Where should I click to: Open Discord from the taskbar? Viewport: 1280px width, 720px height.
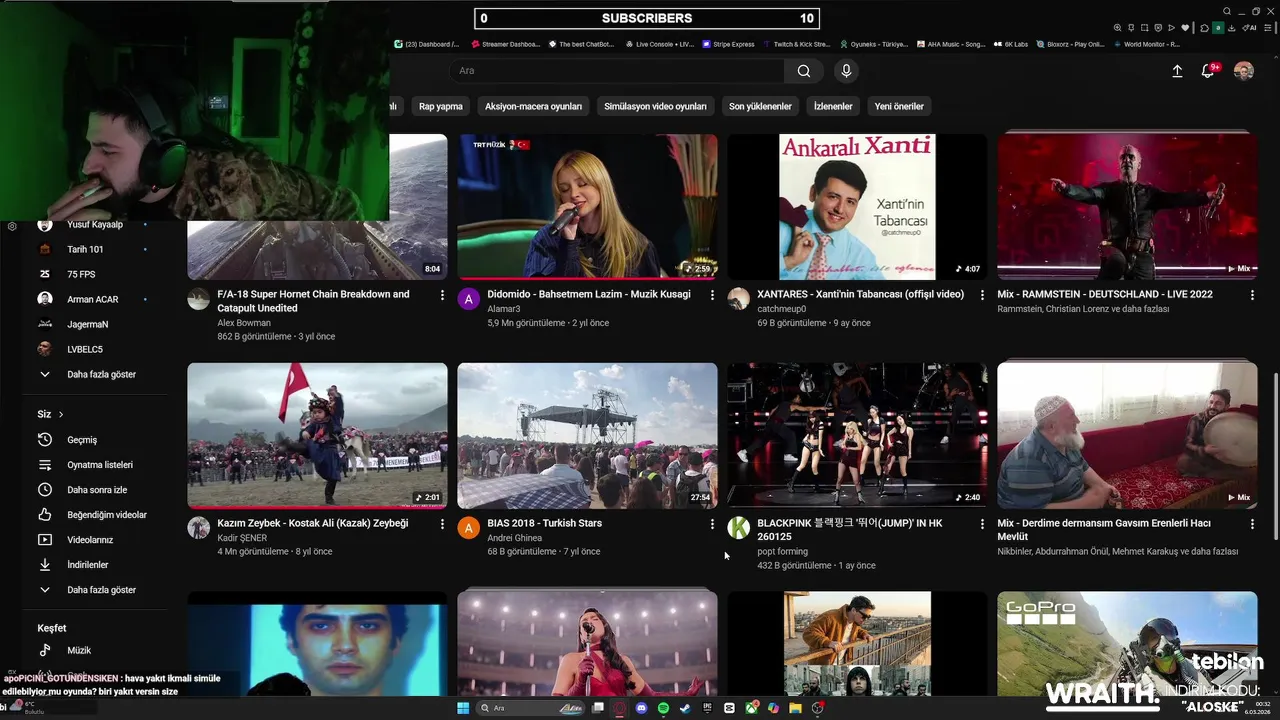tap(641, 708)
